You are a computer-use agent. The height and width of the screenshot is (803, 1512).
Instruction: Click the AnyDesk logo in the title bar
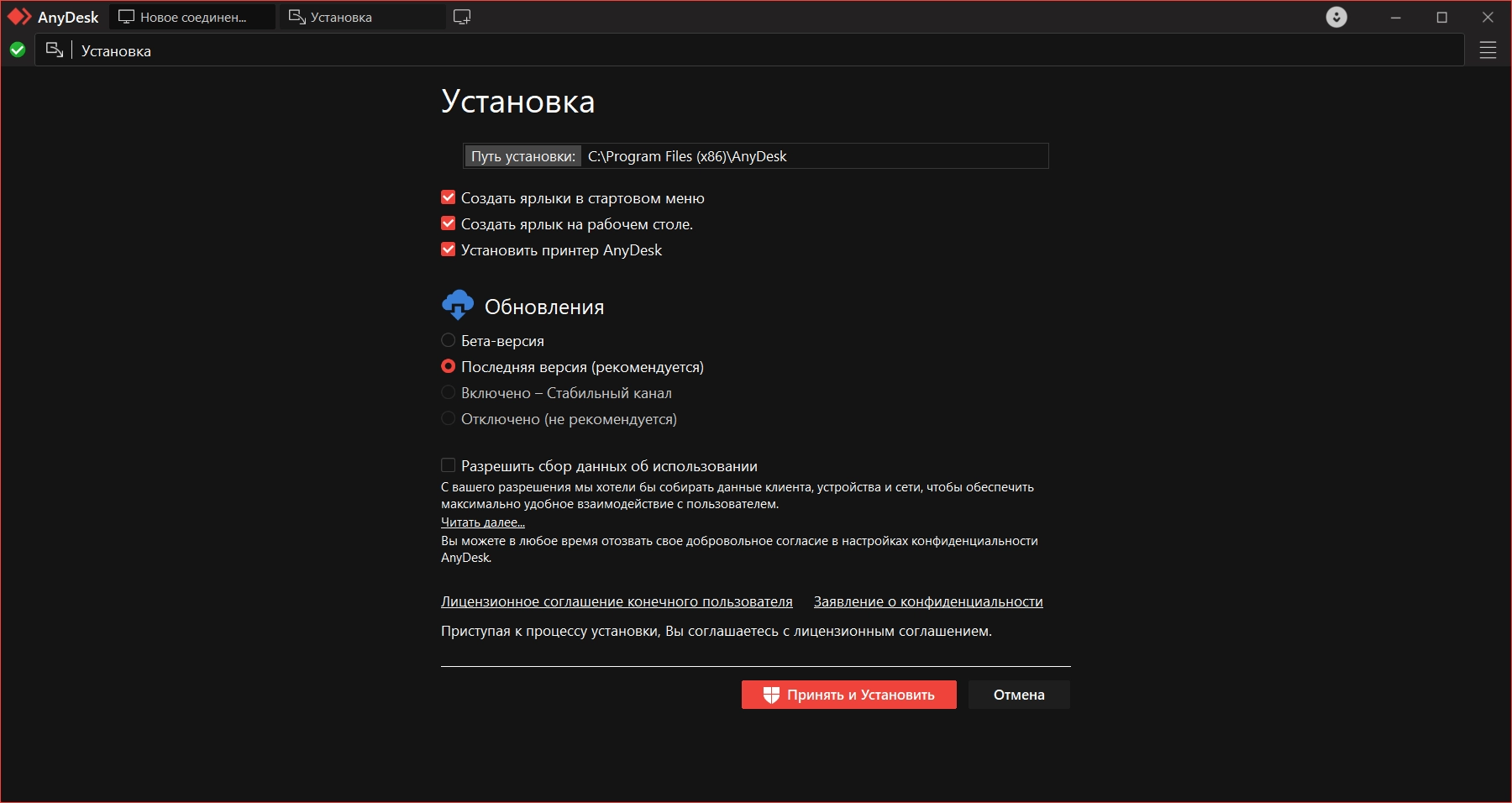tap(19, 17)
